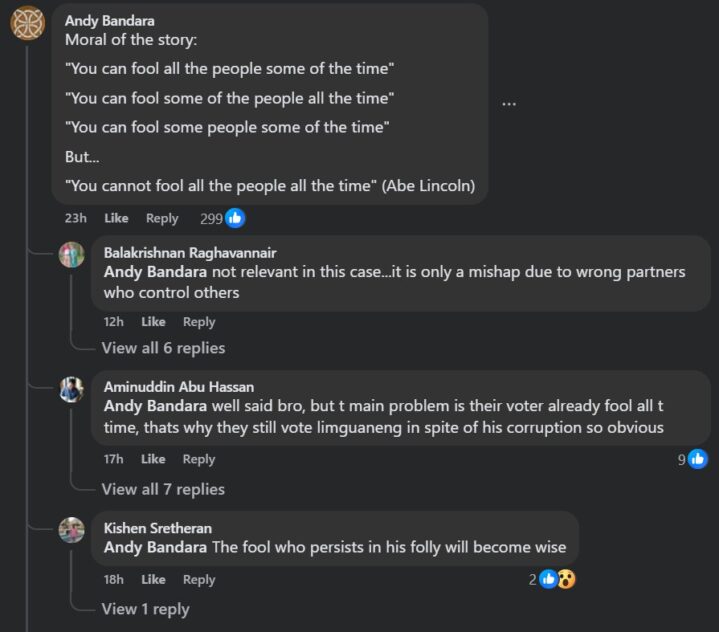The height and width of the screenshot is (632, 719).
Task: Expand View all 7 replies
Action: 163,489
